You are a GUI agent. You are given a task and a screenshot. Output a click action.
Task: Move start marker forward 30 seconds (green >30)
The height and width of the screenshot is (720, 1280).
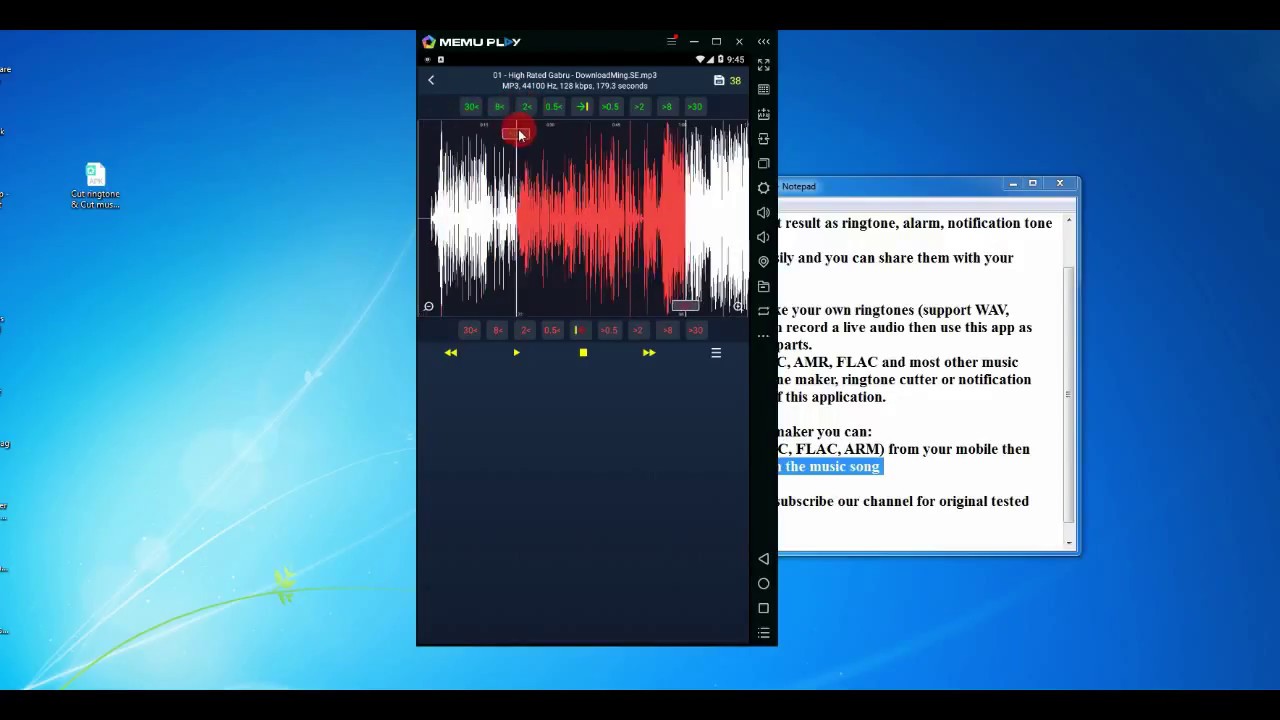(x=695, y=107)
